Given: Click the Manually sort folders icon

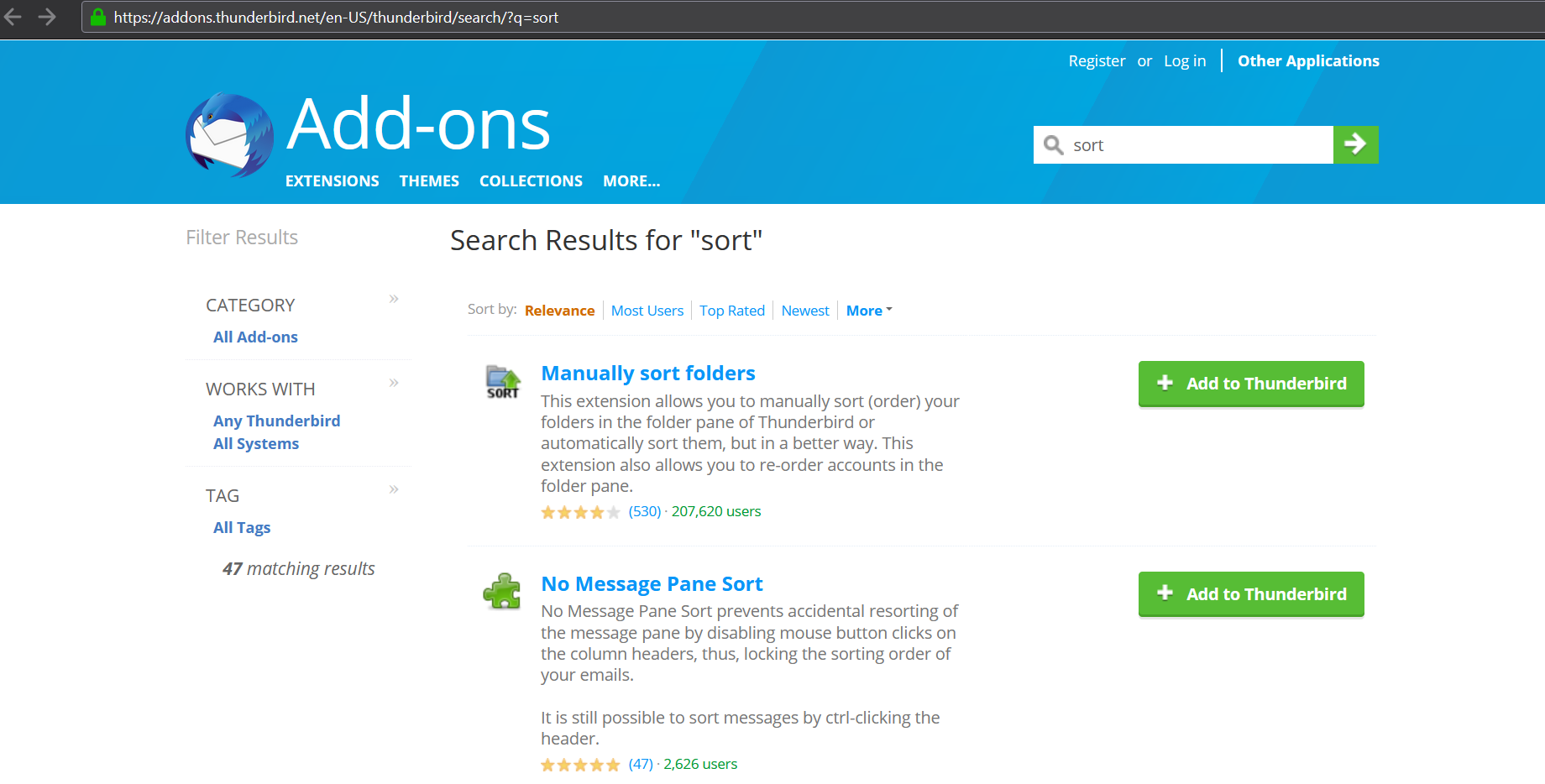Looking at the screenshot, I should [503, 382].
